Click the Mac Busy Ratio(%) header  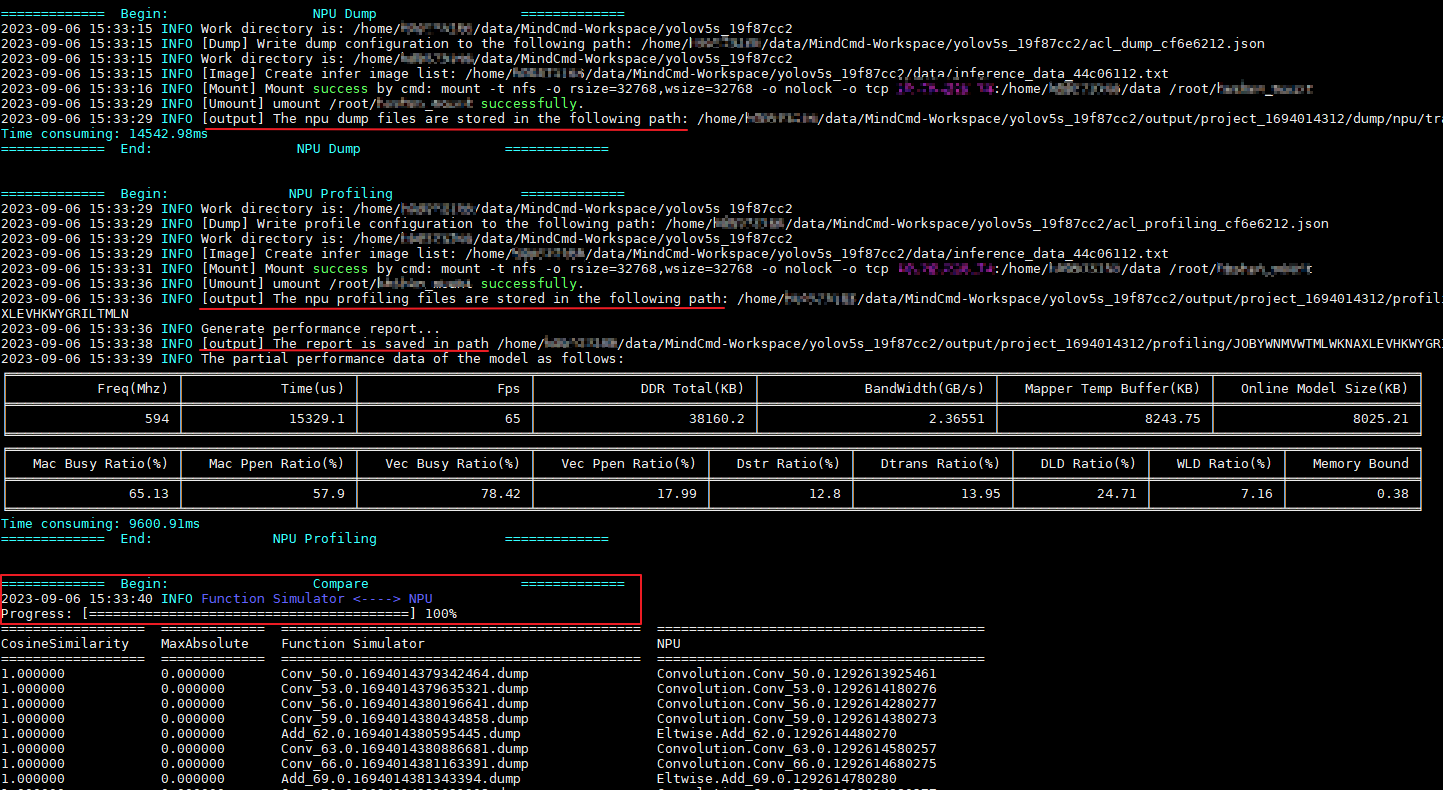pos(100,464)
